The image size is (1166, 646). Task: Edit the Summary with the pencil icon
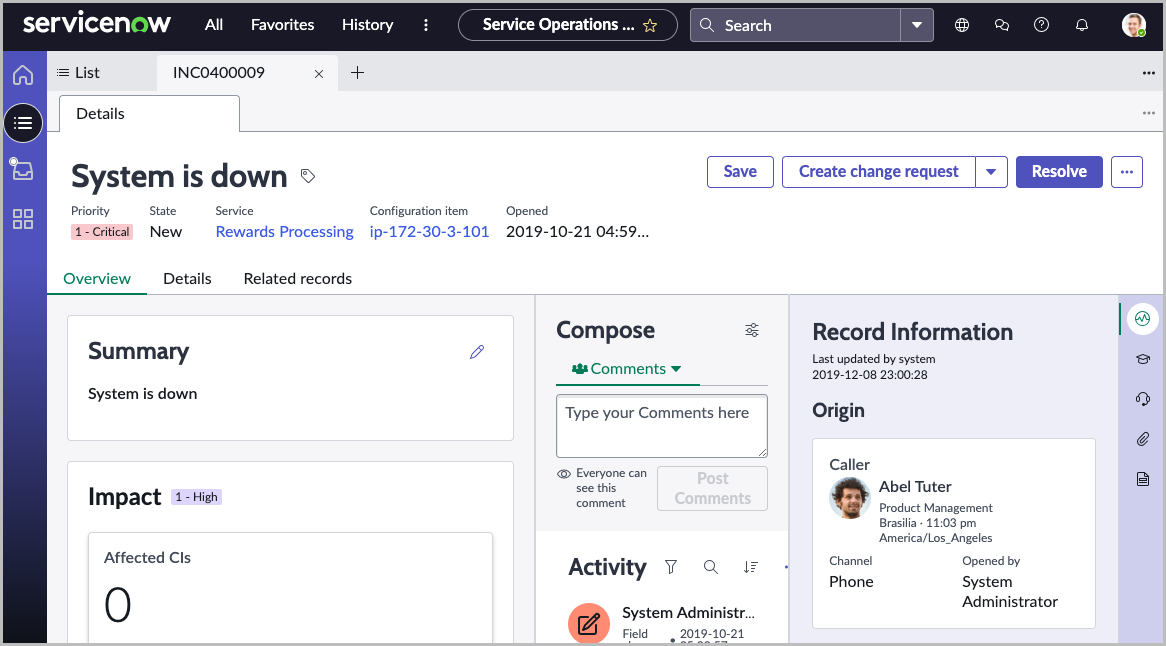[477, 352]
